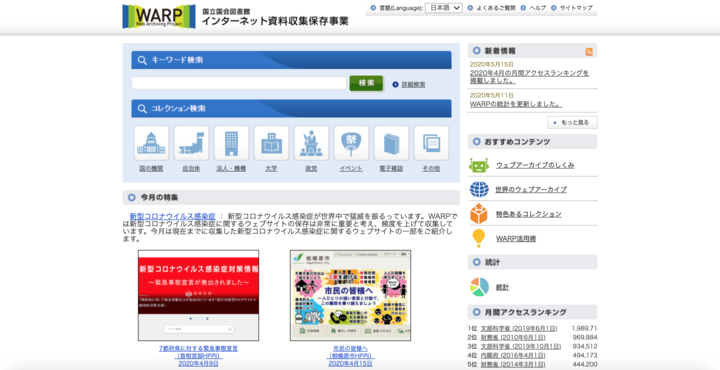Screen dimensions: 720x370
Task: Click the orange RSS feed icon
Action: coord(589,52)
